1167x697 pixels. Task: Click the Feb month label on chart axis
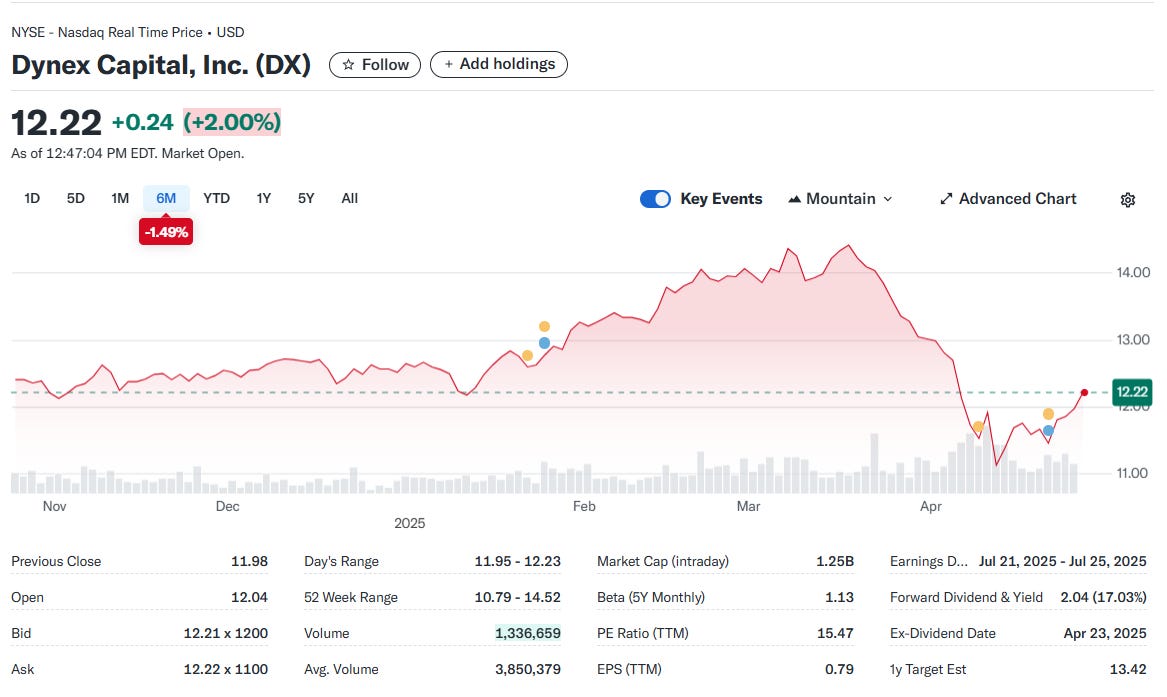click(584, 507)
